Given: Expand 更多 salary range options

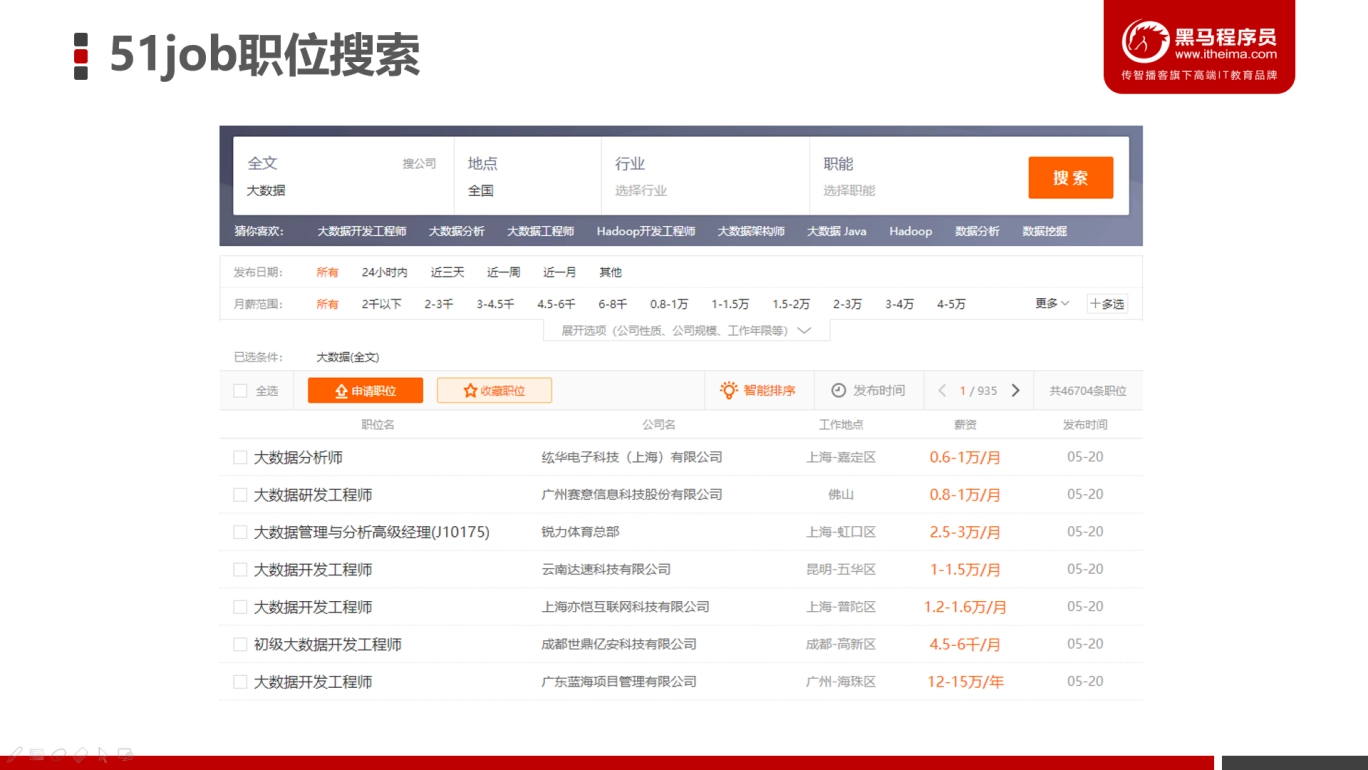Looking at the screenshot, I should coord(1052,303).
